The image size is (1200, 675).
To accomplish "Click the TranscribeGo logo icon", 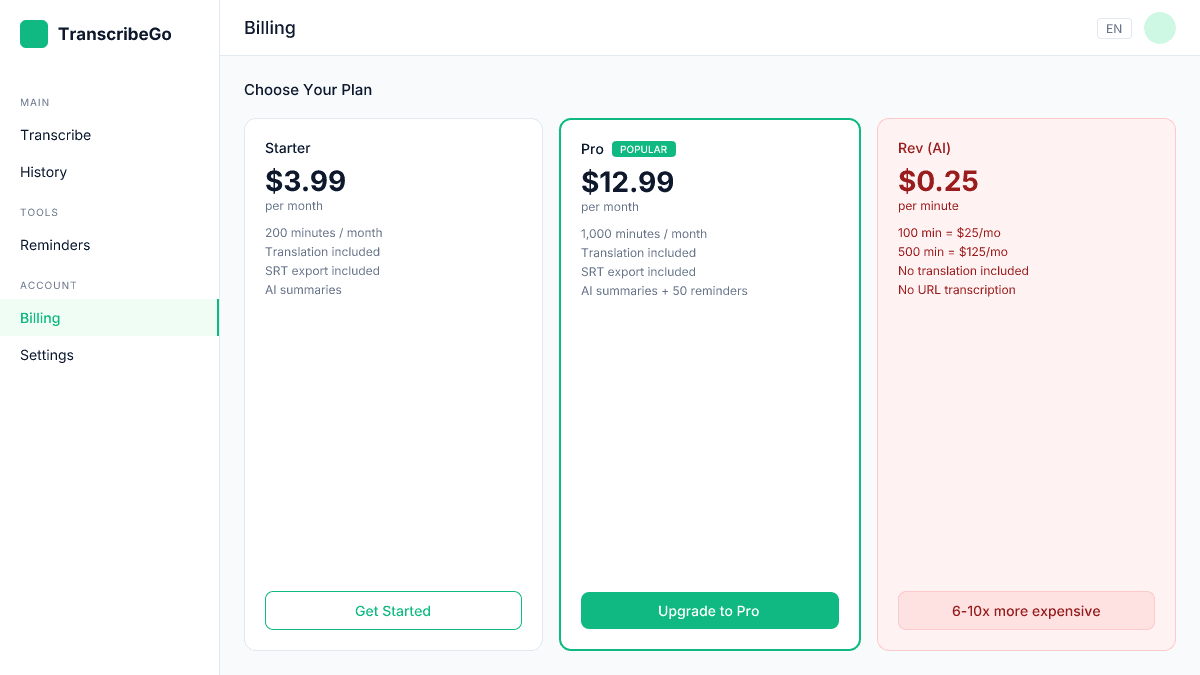I will tap(34, 33).
